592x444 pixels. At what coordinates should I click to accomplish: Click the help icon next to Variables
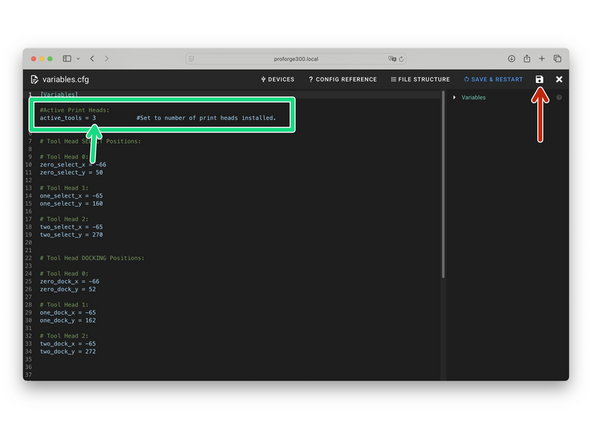559,97
